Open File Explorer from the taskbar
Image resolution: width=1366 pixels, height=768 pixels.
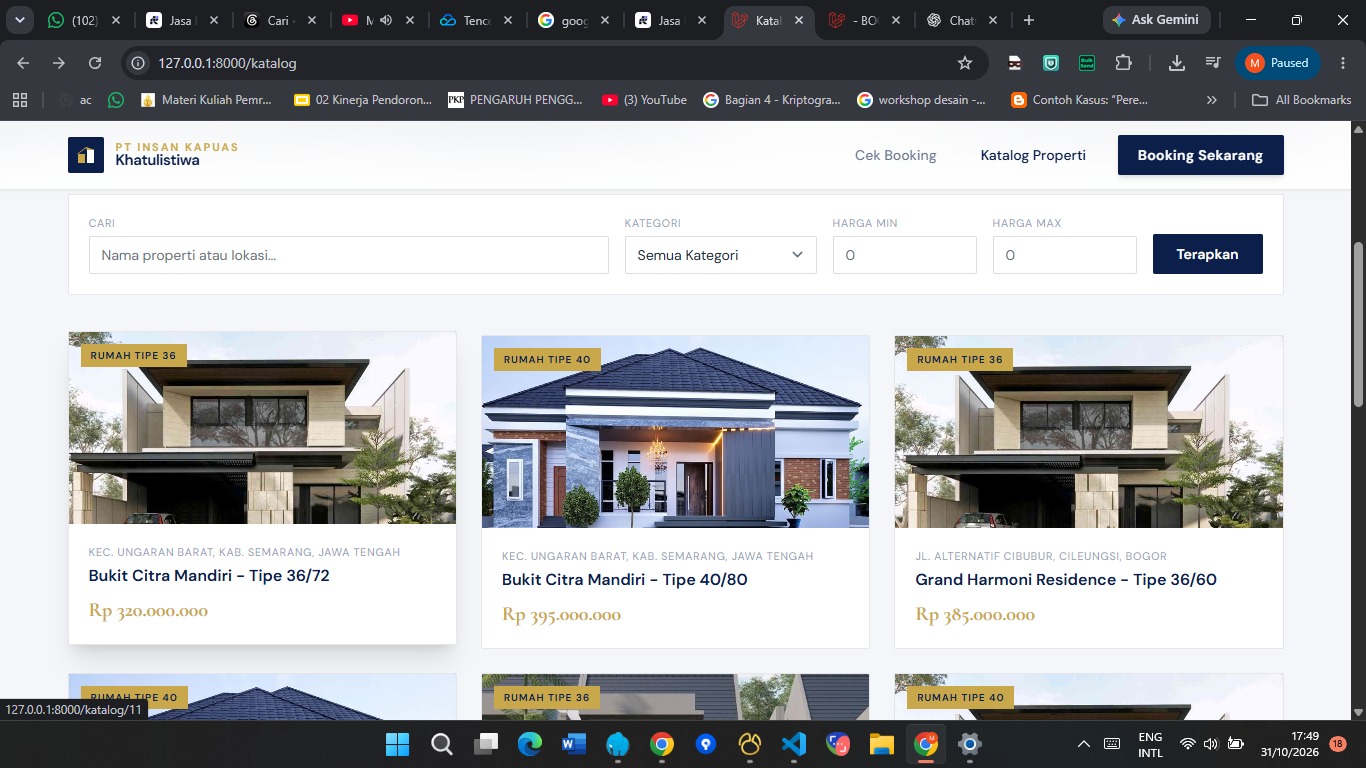[x=881, y=744]
